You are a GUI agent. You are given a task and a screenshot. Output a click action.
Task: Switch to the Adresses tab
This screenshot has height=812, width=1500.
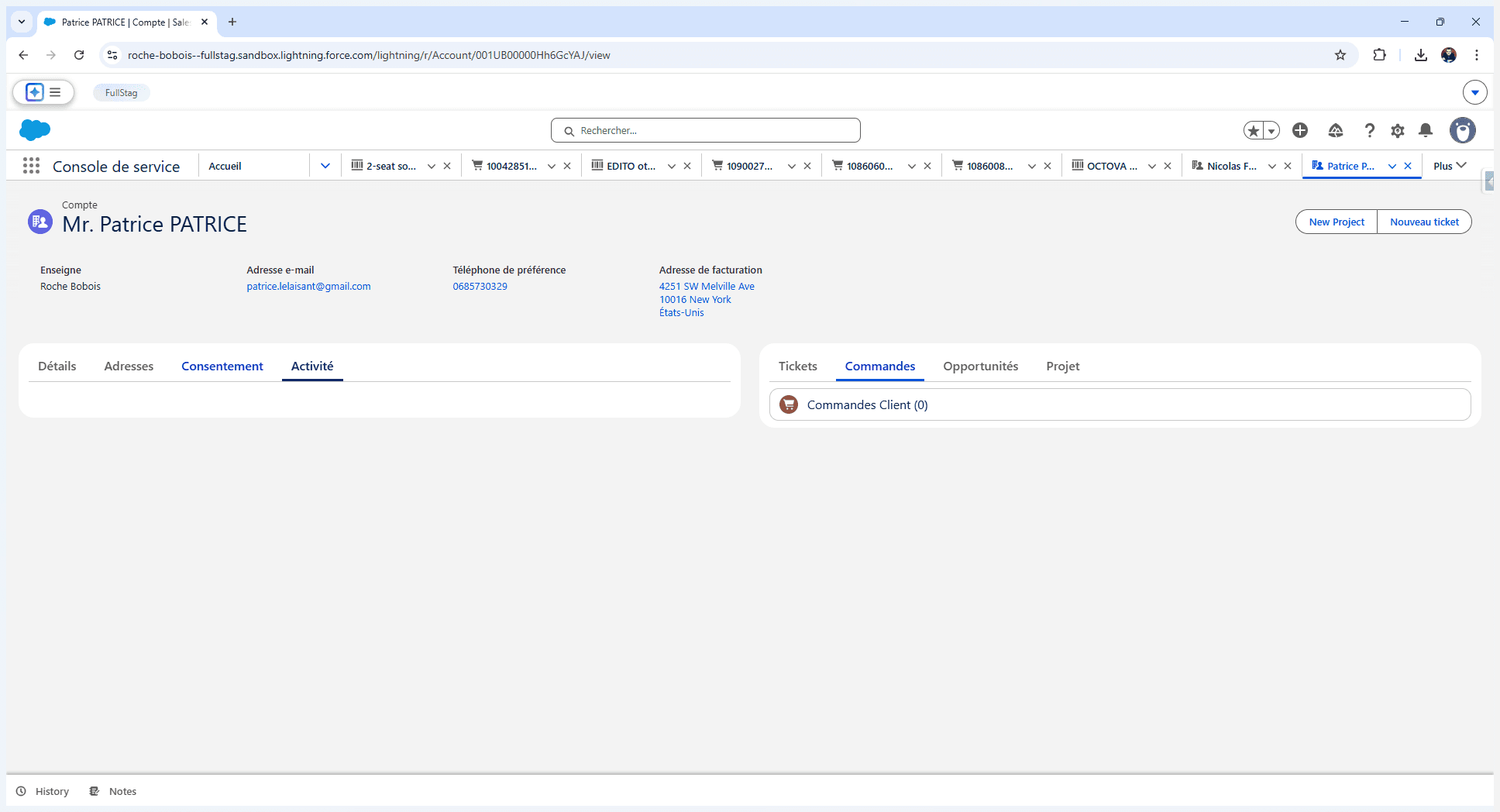(129, 366)
